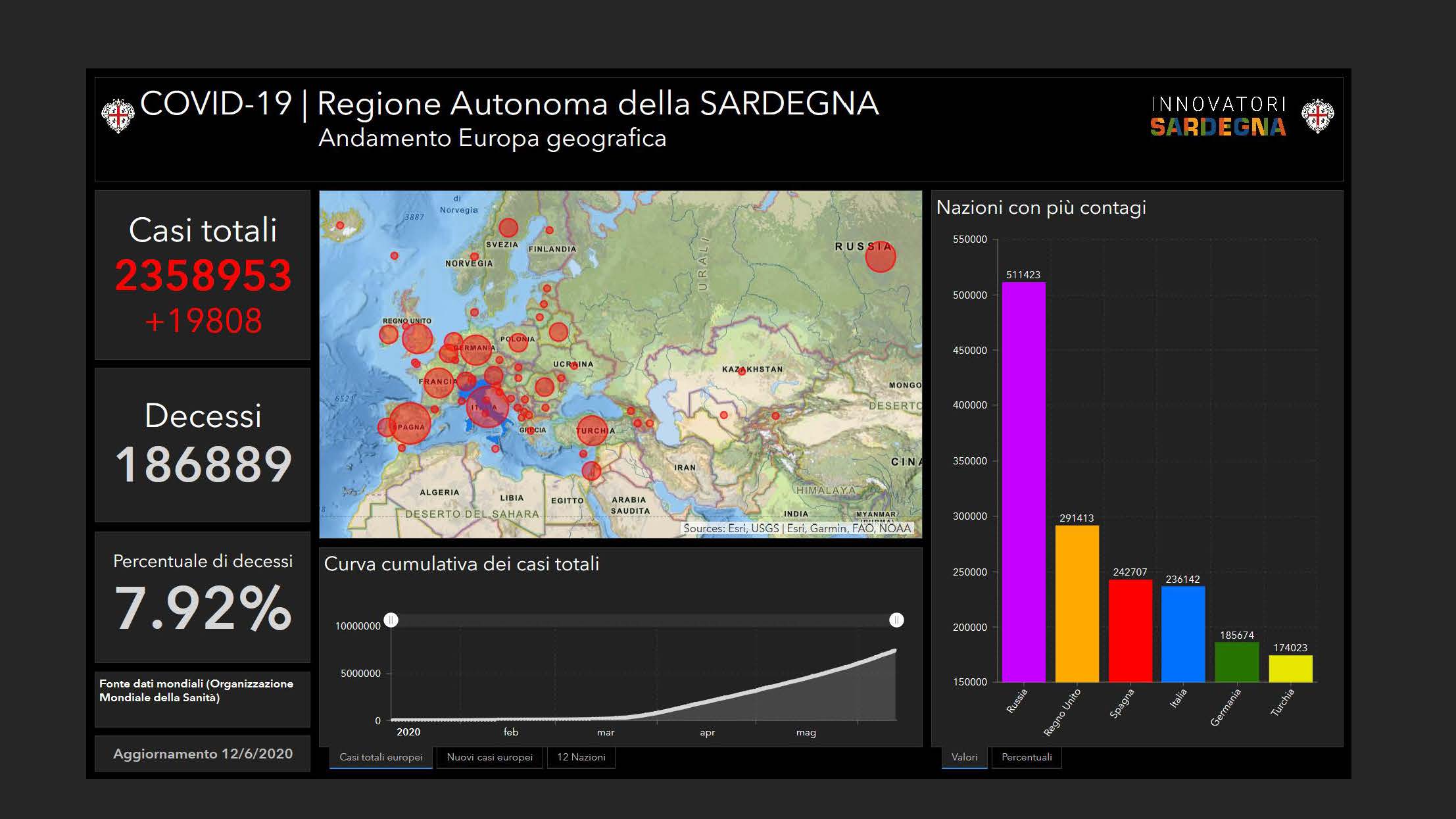Select the Valori tab
The image size is (1456, 819).
[964, 757]
